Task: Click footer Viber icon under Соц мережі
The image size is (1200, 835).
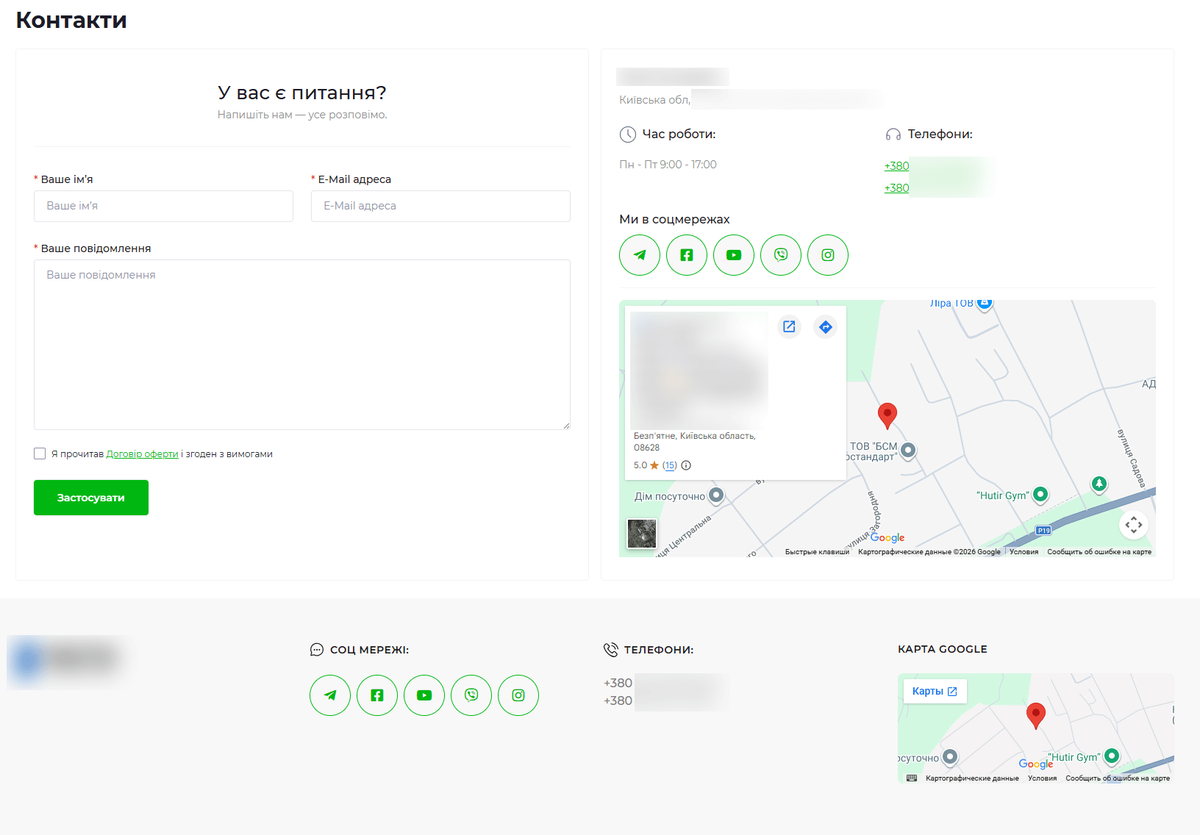Action: (x=471, y=695)
